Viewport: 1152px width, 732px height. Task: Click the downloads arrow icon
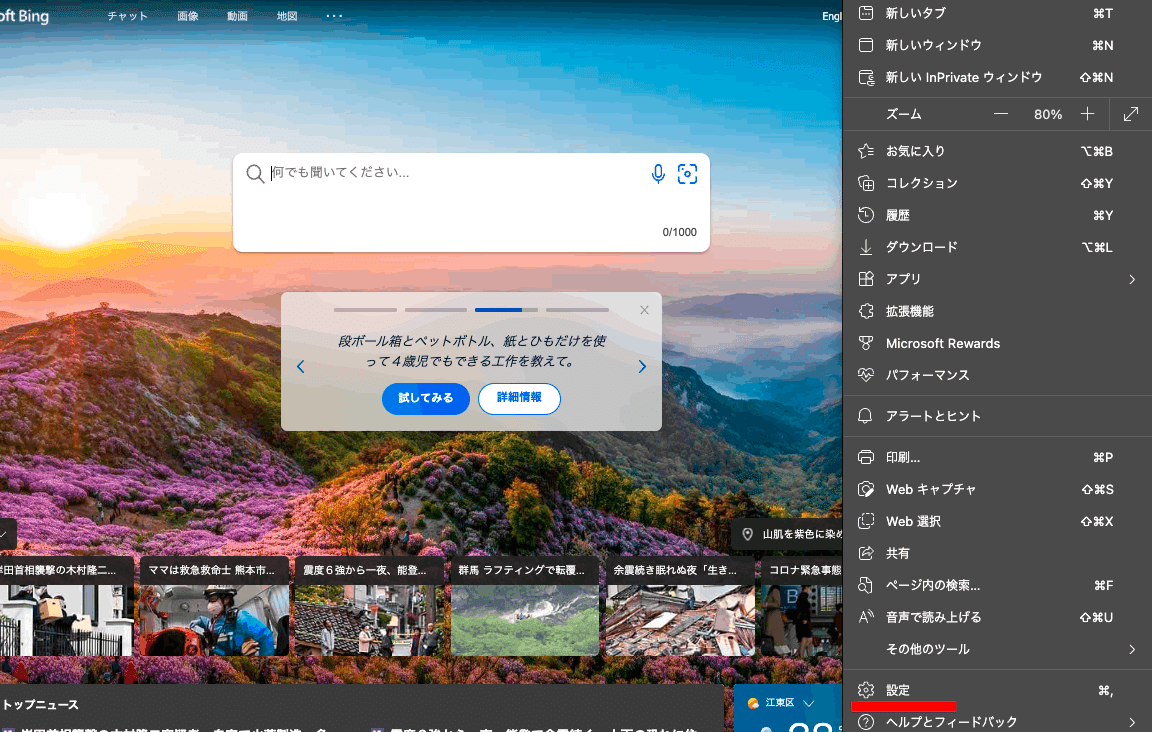(866, 247)
